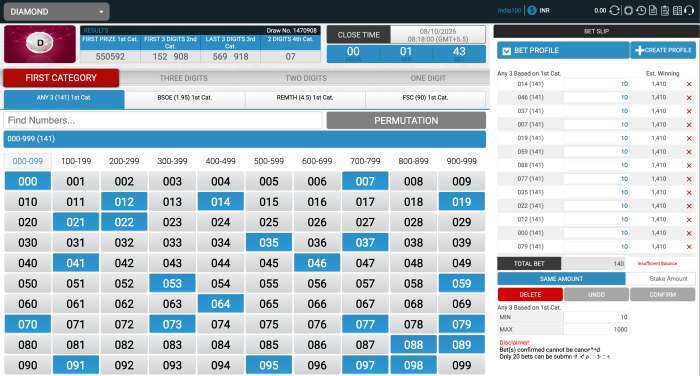700x376 pixels.
Task: Remove the 035 (141) bet with red X
Action: tap(689, 192)
